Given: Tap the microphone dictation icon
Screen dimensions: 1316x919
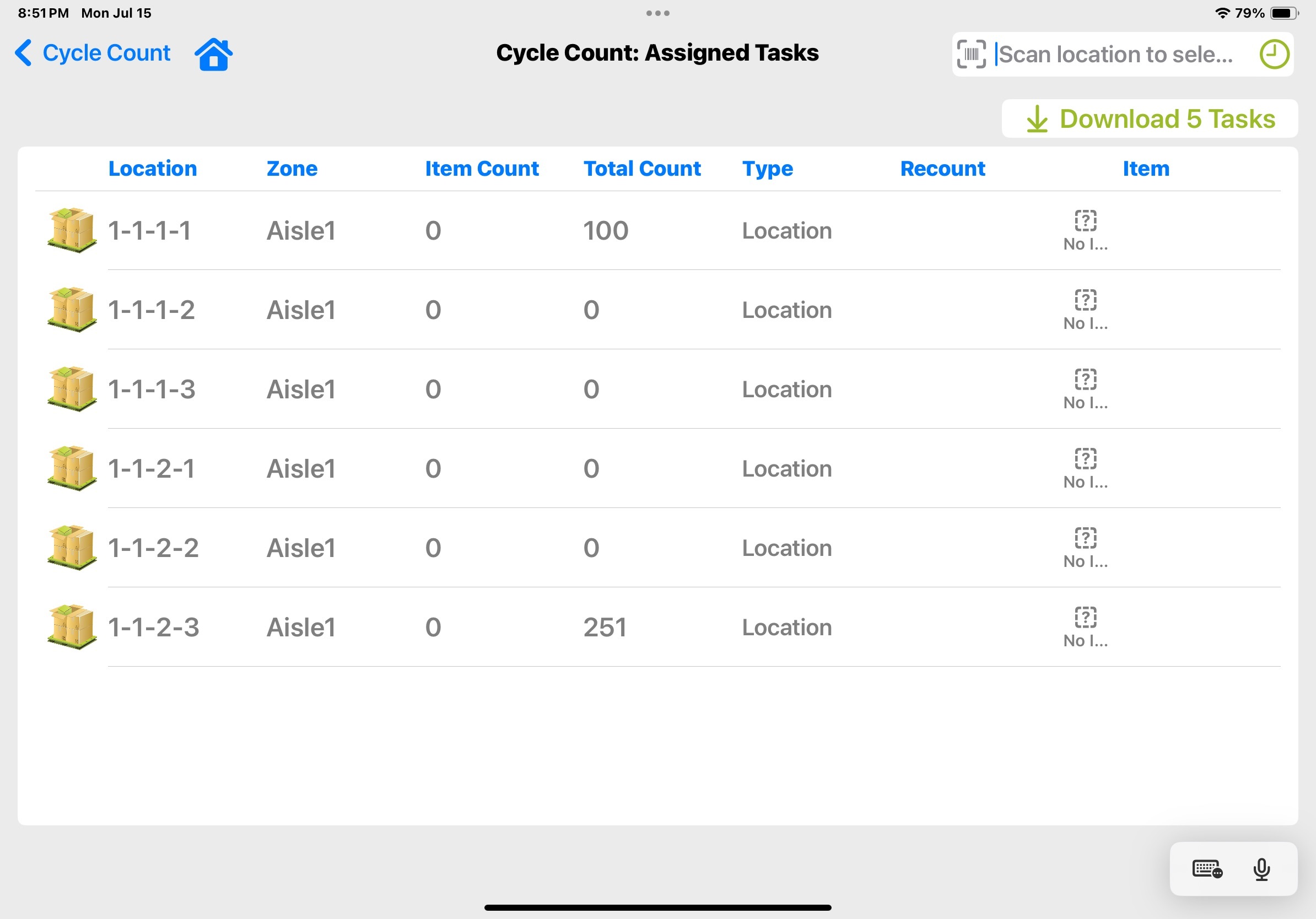Looking at the screenshot, I should point(1261,869).
